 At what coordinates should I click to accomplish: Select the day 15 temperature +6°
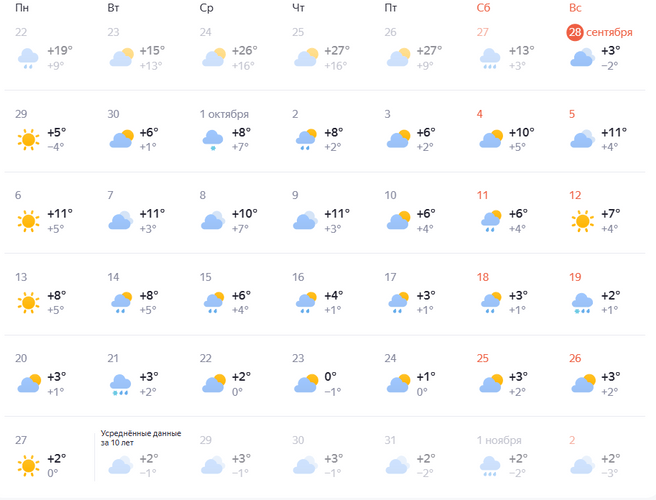click(243, 295)
